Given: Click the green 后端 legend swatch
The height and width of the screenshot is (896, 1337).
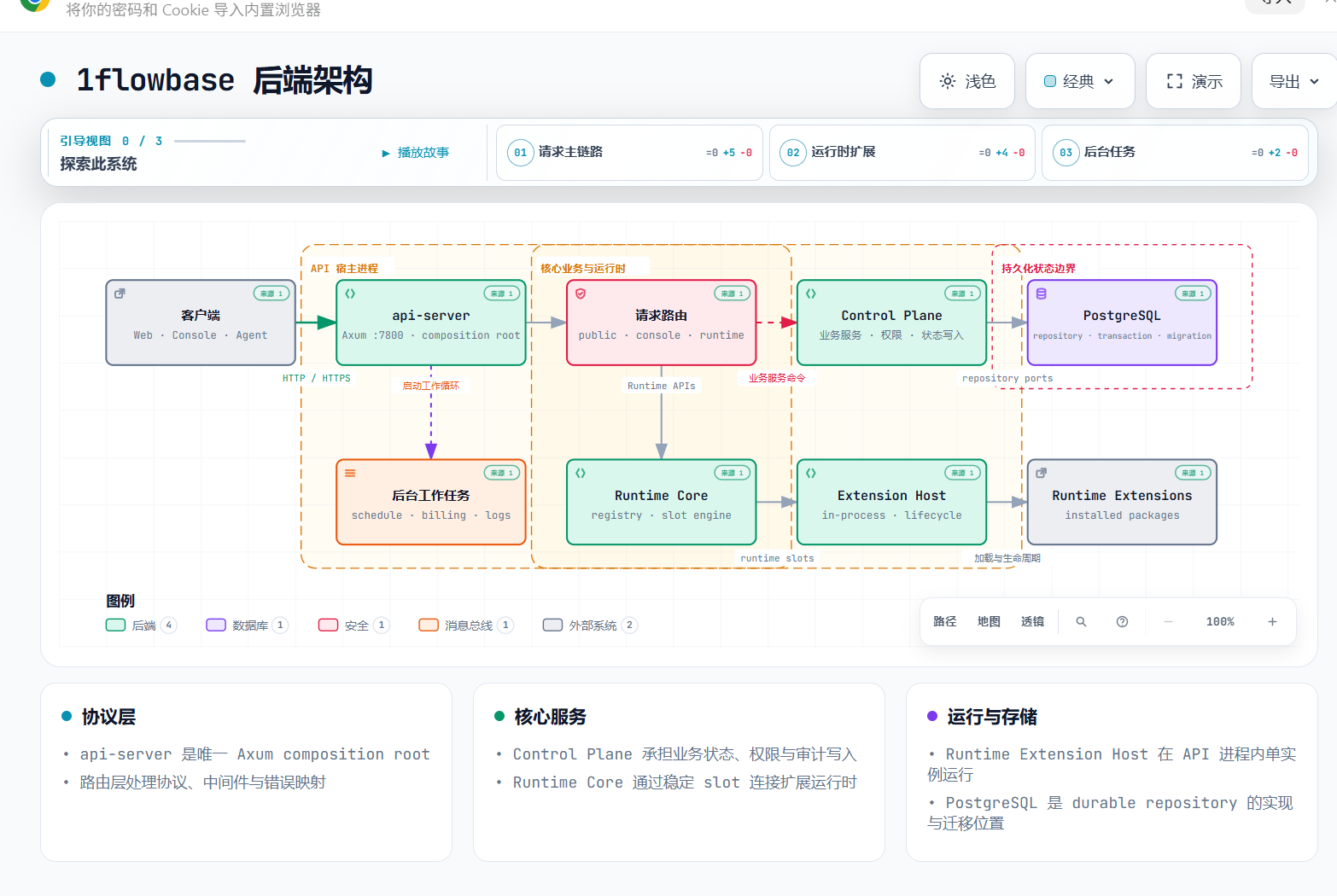Looking at the screenshot, I should [x=115, y=625].
